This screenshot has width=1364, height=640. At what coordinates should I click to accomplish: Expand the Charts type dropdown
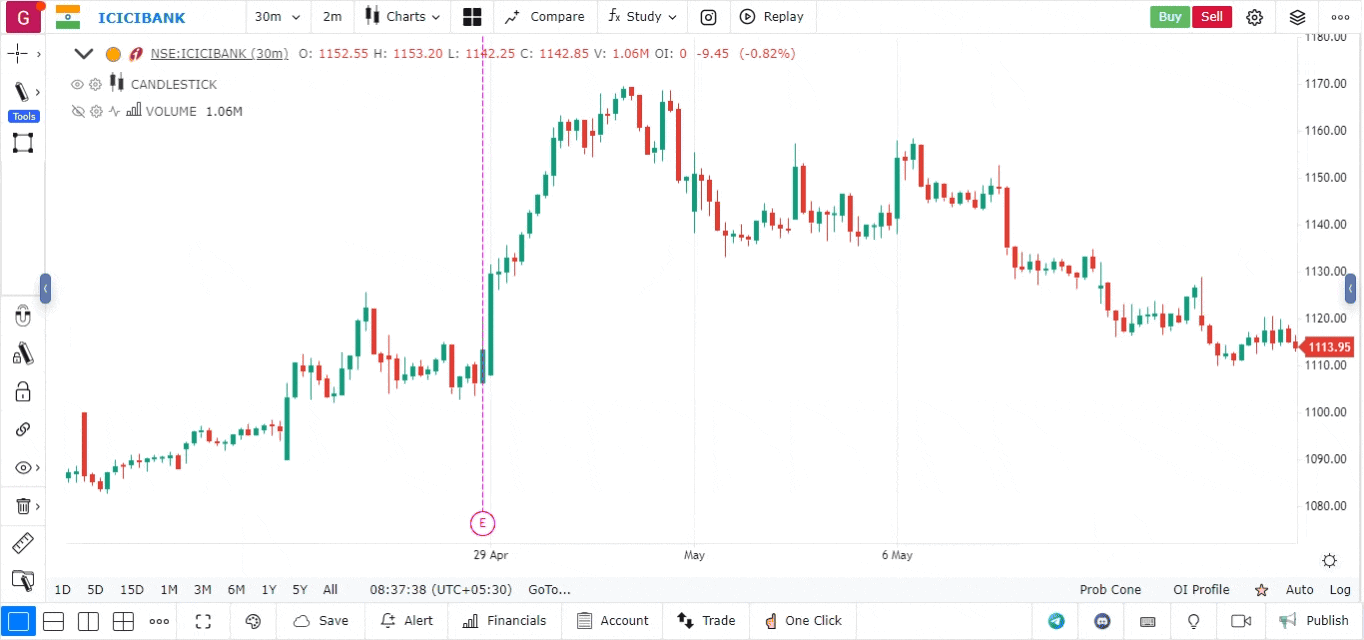pyautogui.click(x=402, y=17)
